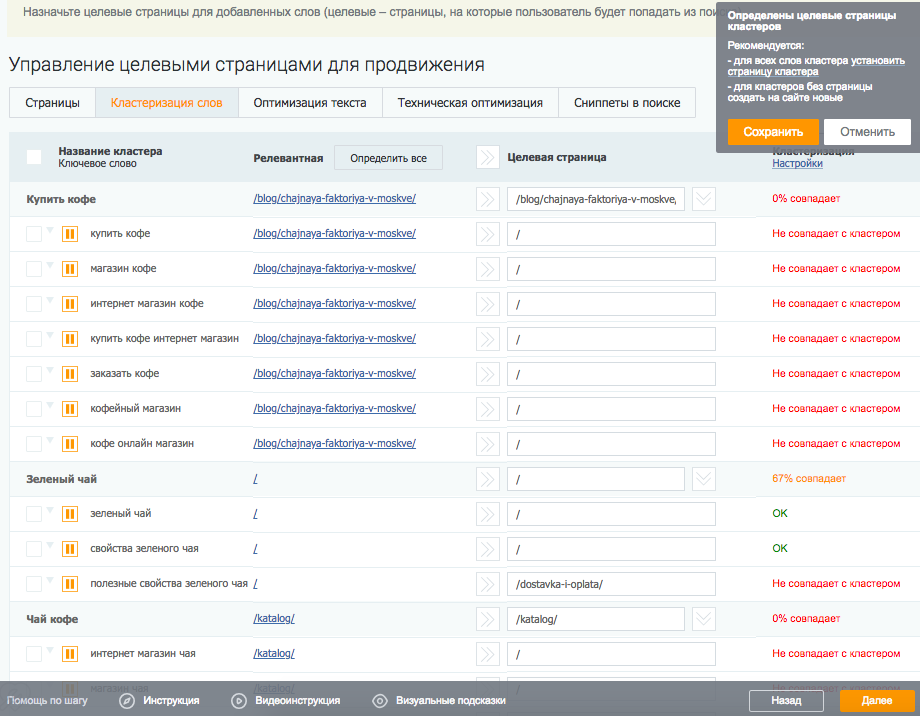Tick the checkbox for 'кофейный магазин'
Screen dimensions: 920x716
[34, 409]
